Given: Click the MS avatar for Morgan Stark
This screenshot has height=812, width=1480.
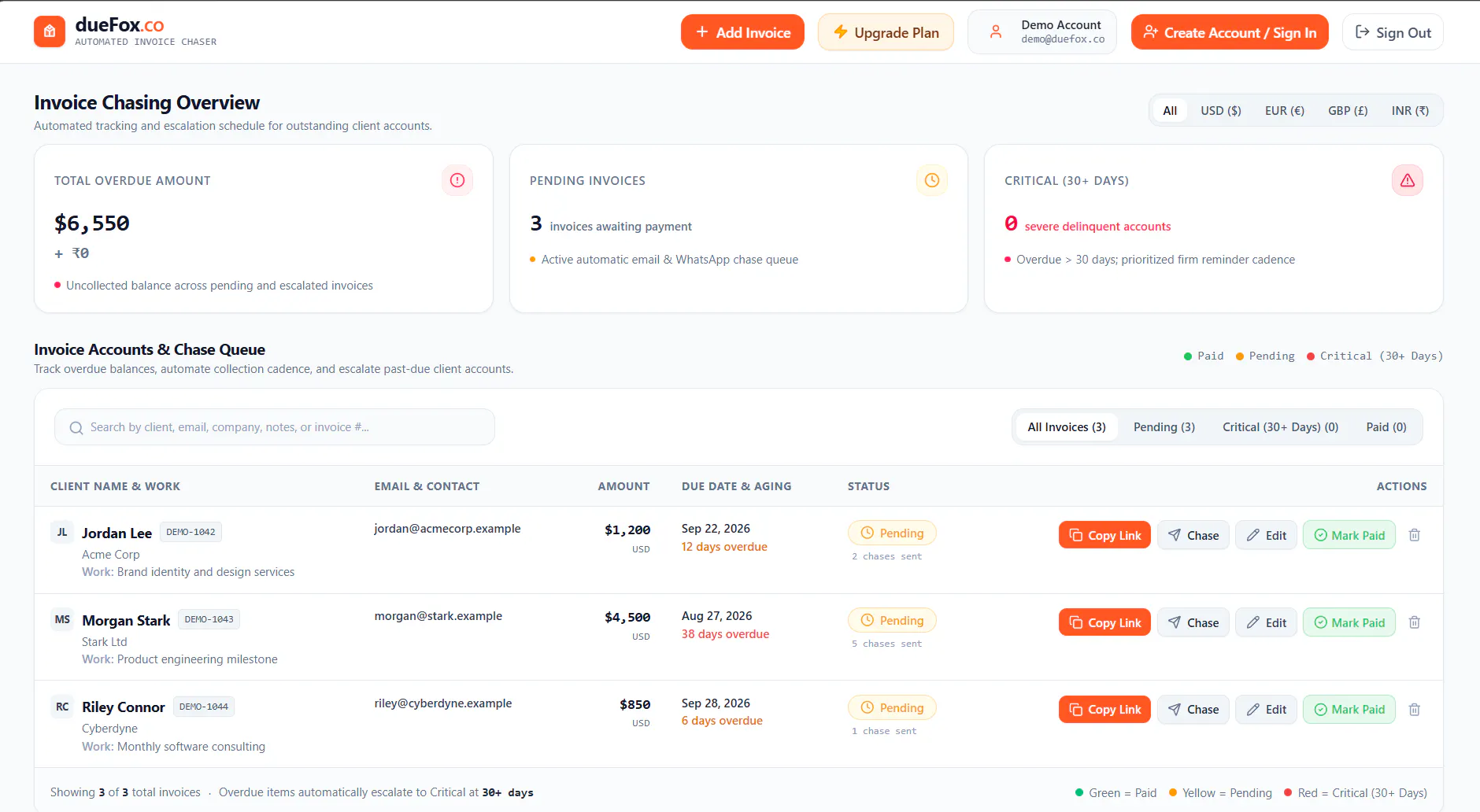Looking at the screenshot, I should (x=62, y=620).
